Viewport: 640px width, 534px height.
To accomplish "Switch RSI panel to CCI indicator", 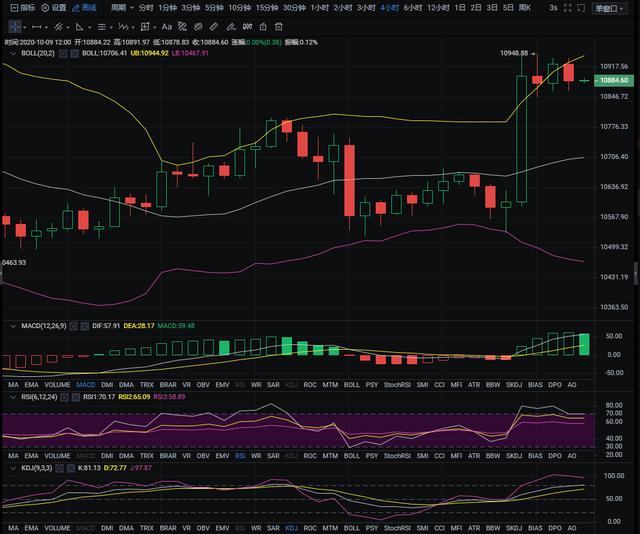I will tap(439, 456).
